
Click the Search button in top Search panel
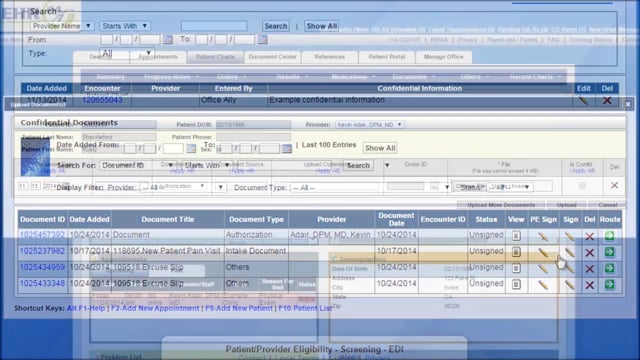coord(276,26)
